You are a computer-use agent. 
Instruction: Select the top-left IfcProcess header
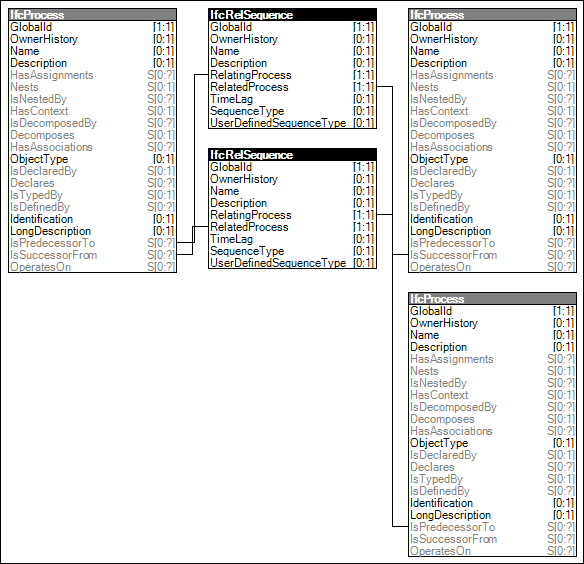click(x=92, y=15)
